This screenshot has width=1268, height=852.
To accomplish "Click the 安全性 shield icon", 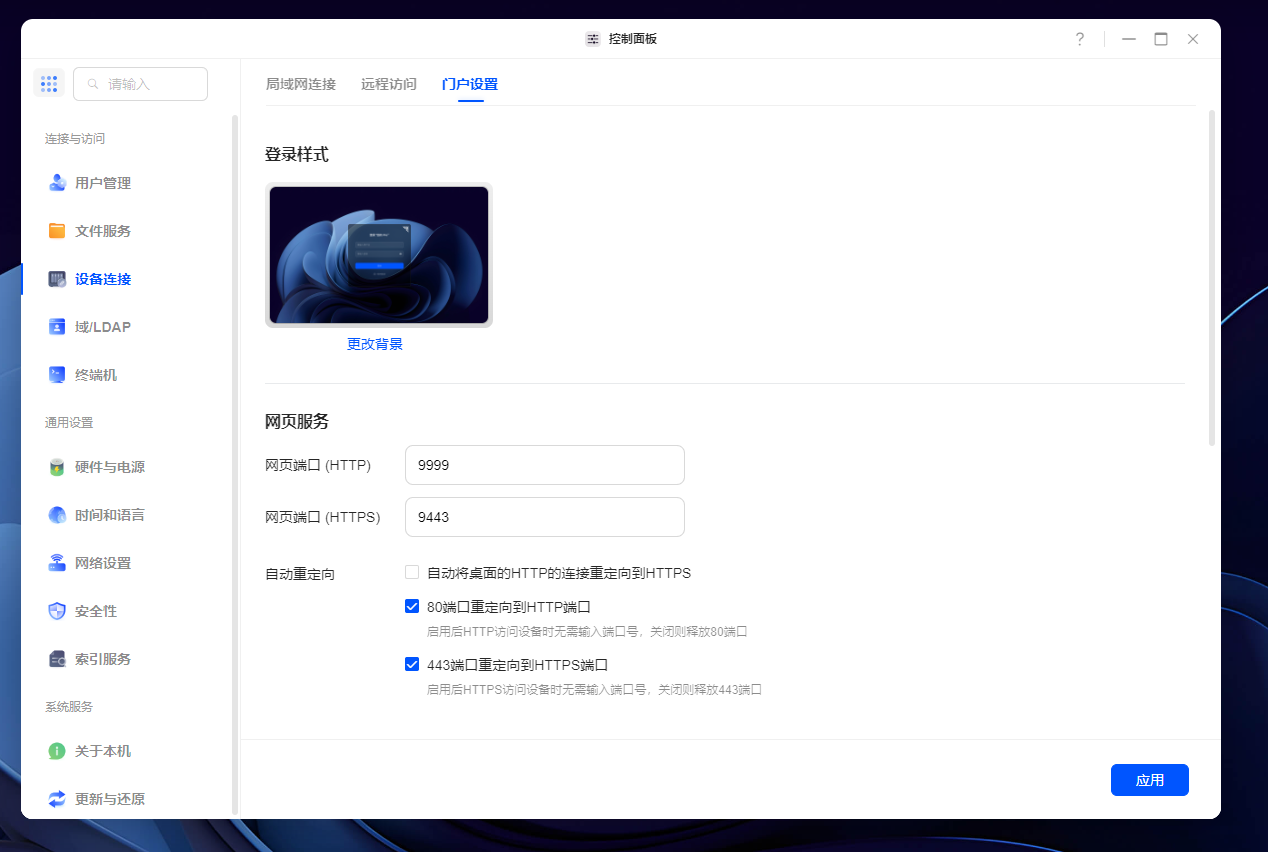I will 57,611.
